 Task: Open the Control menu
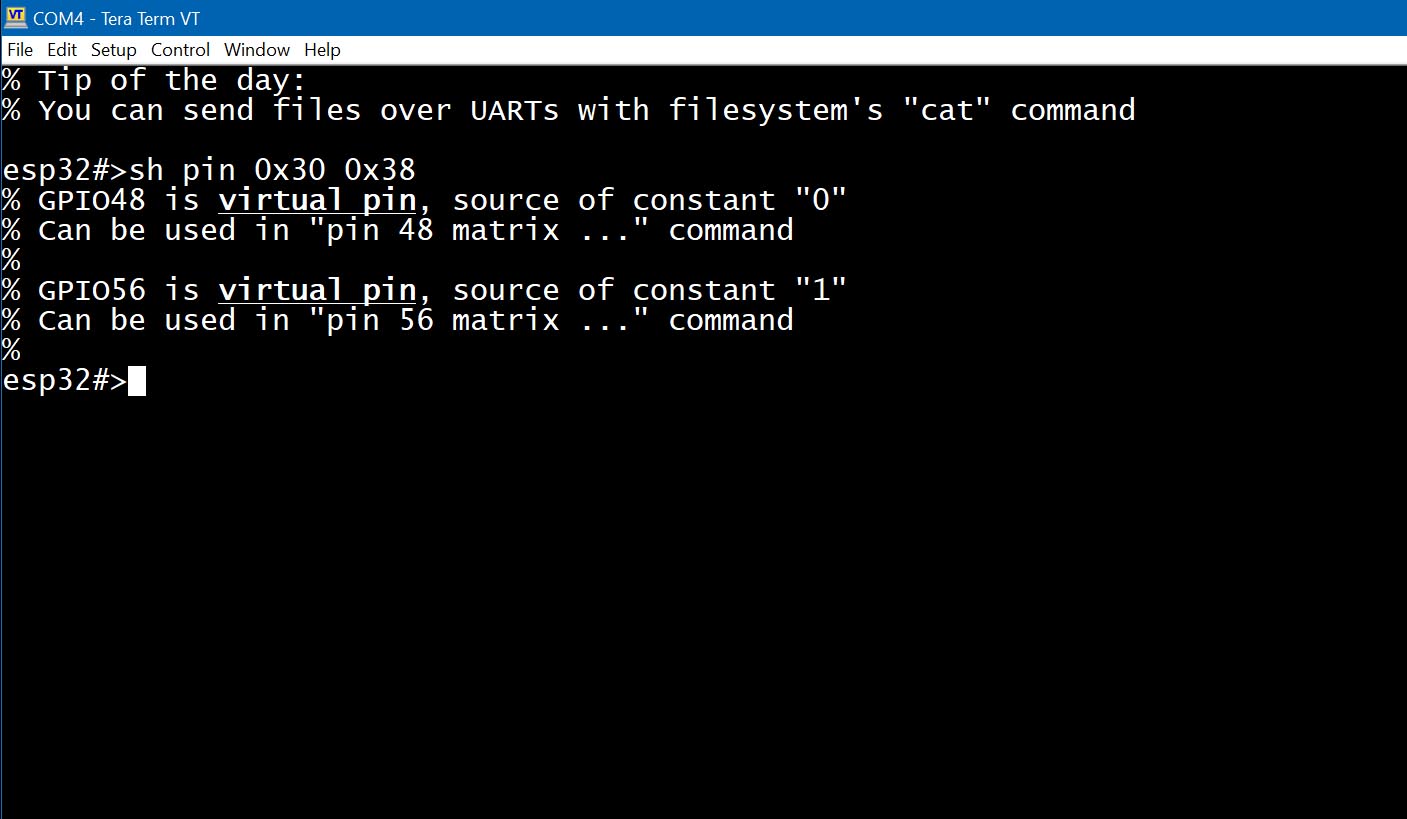click(x=181, y=50)
